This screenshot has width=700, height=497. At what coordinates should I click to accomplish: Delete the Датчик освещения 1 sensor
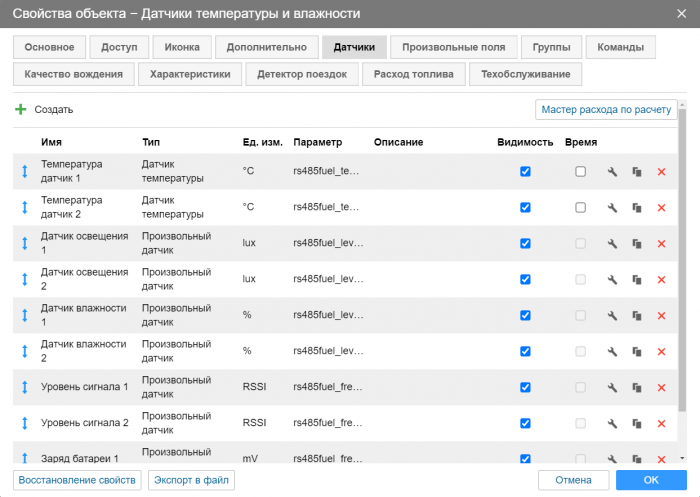click(661, 244)
